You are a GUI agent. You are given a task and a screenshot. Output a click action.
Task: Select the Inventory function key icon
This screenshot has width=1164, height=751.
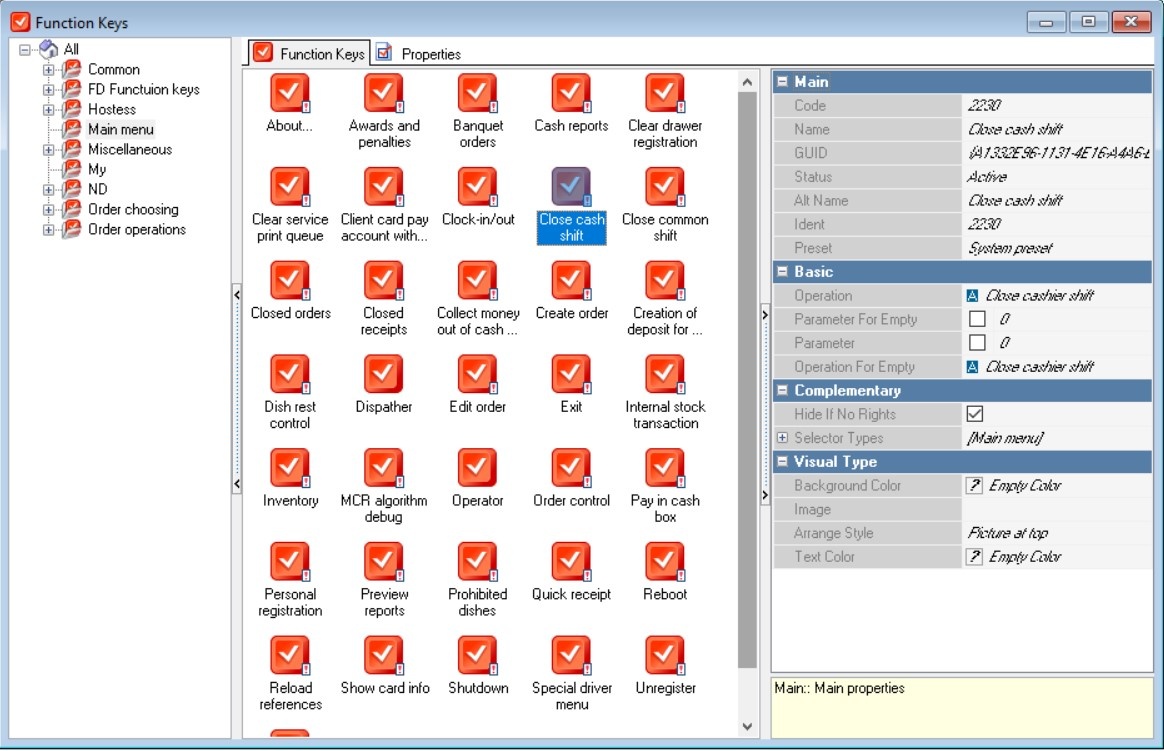pyautogui.click(x=290, y=469)
